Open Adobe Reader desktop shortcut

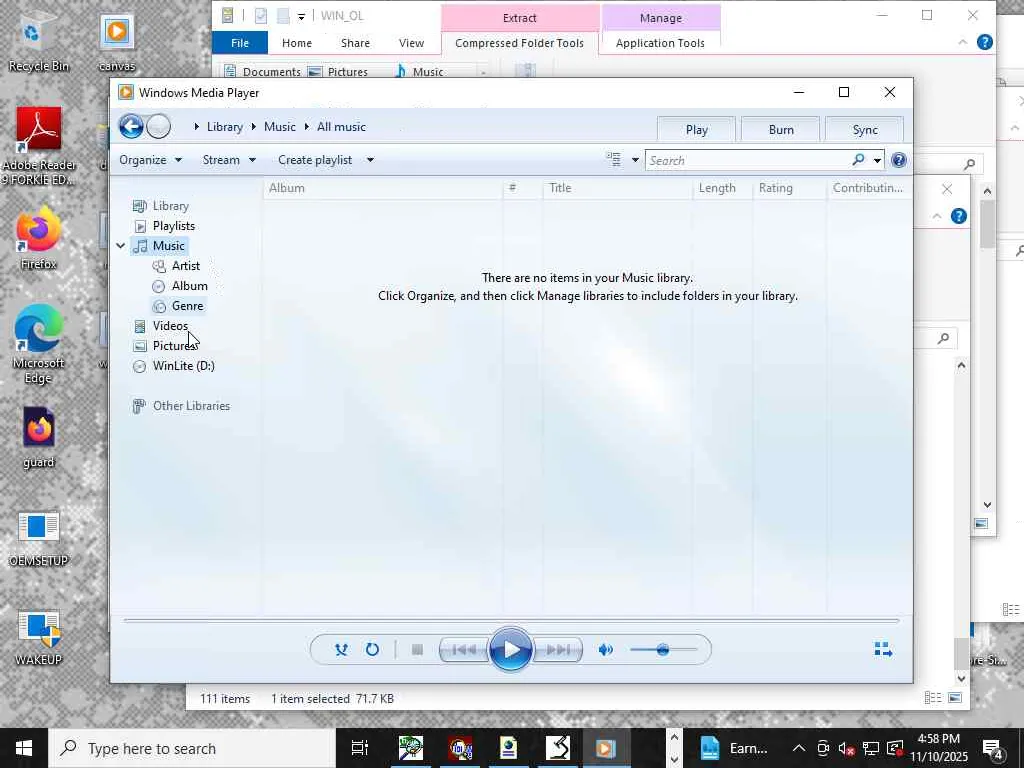39,146
